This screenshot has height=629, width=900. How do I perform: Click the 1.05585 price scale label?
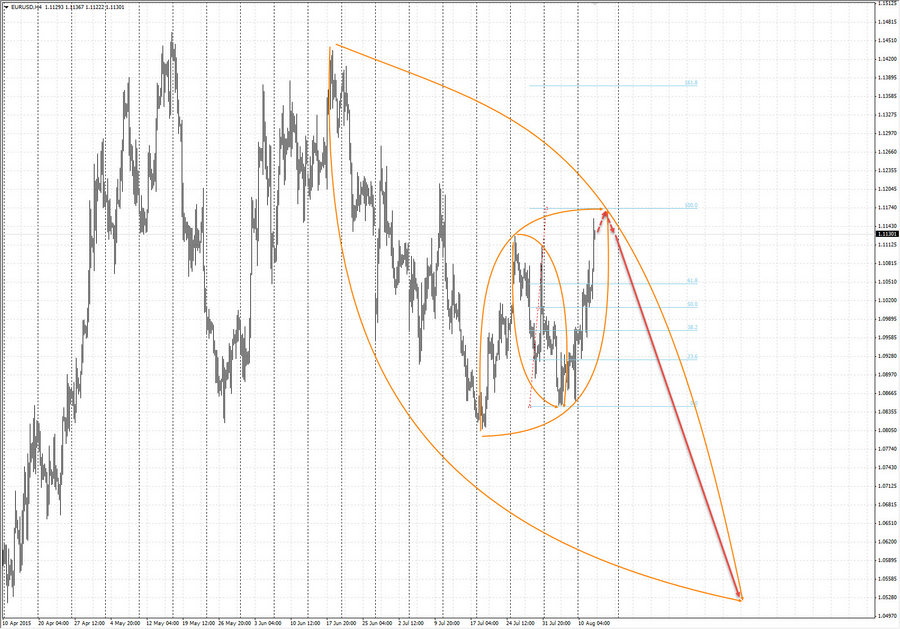(887, 578)
